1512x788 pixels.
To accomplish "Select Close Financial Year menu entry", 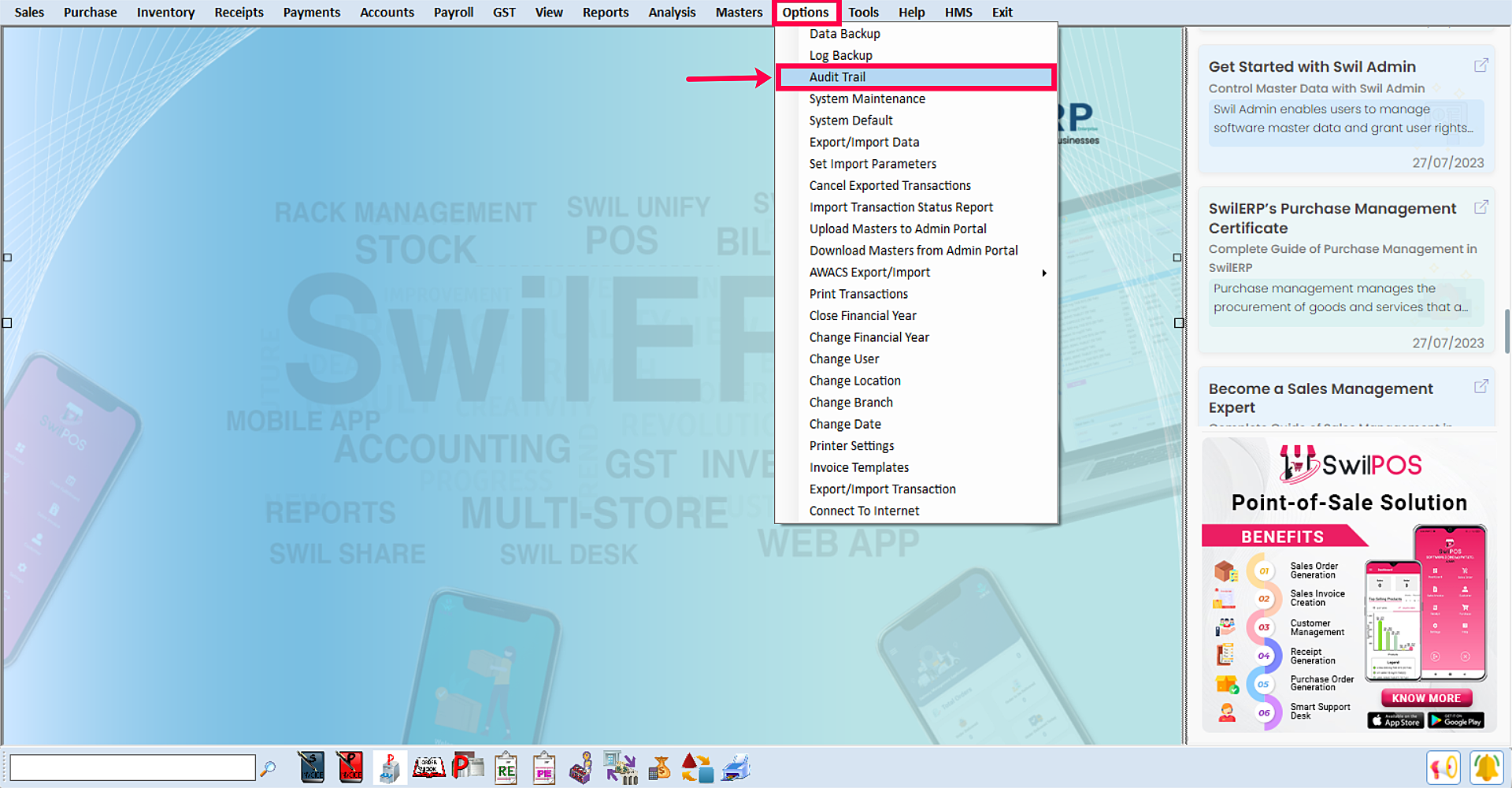I will click(916, 315).
